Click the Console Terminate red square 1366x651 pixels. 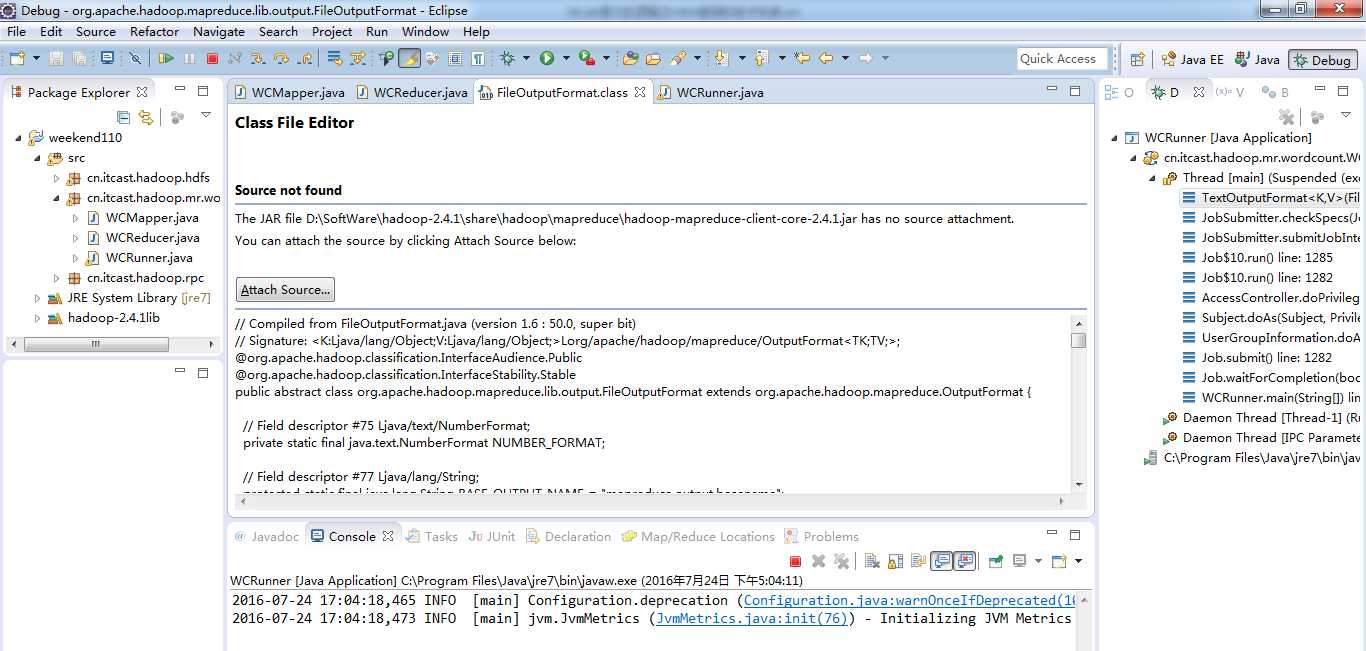coord(795,561)
